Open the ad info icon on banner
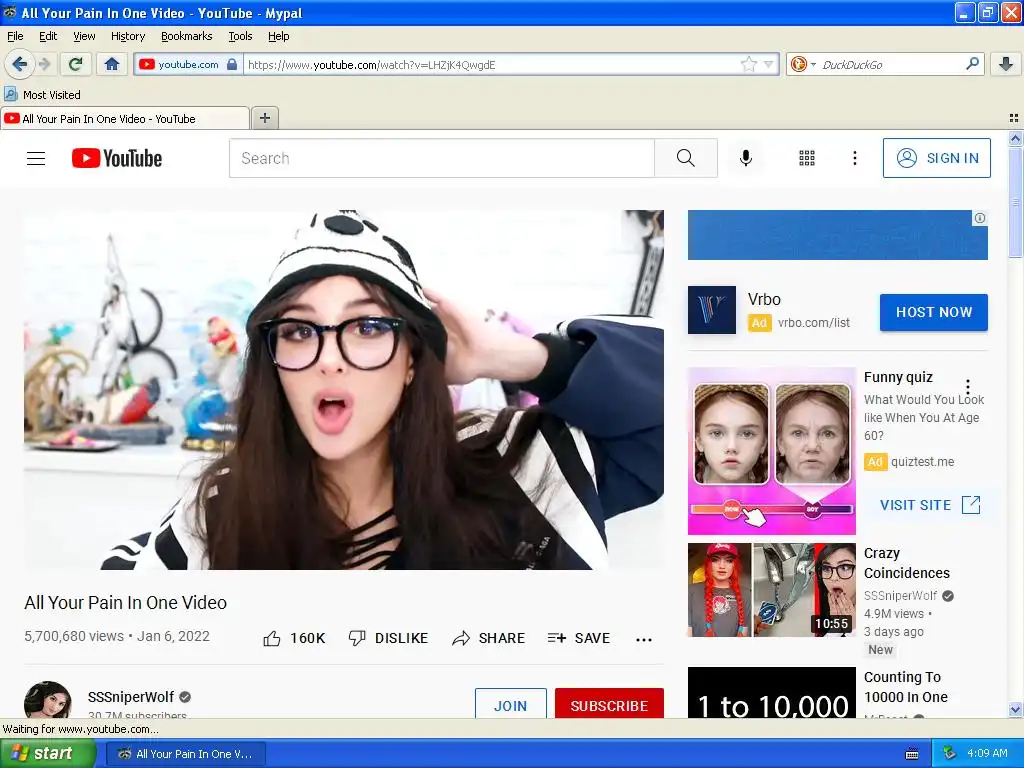1024x768 pixels. [980, 218]
